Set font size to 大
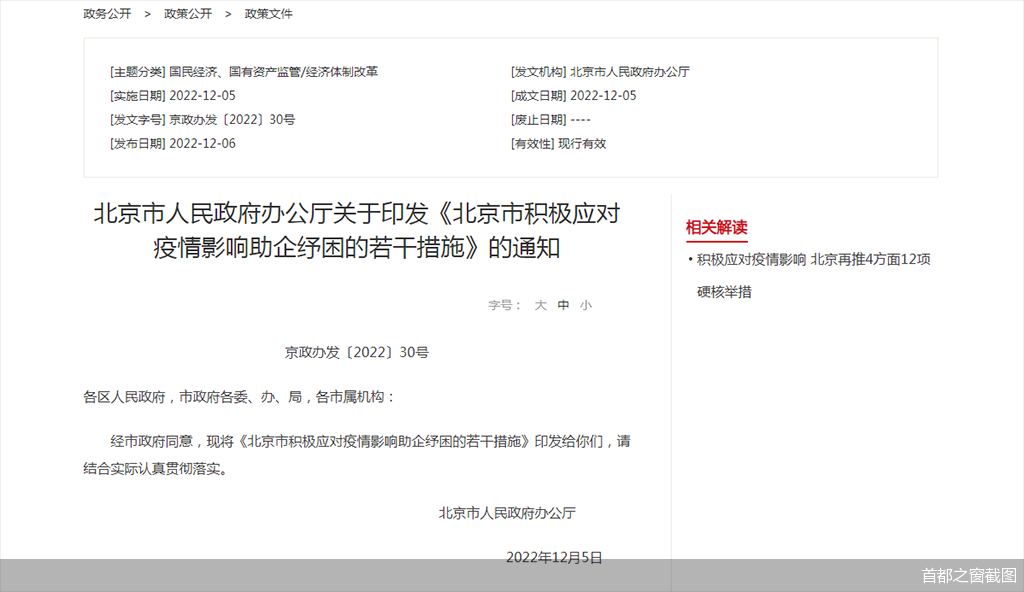1024x592 pixels. pos(539,305)
